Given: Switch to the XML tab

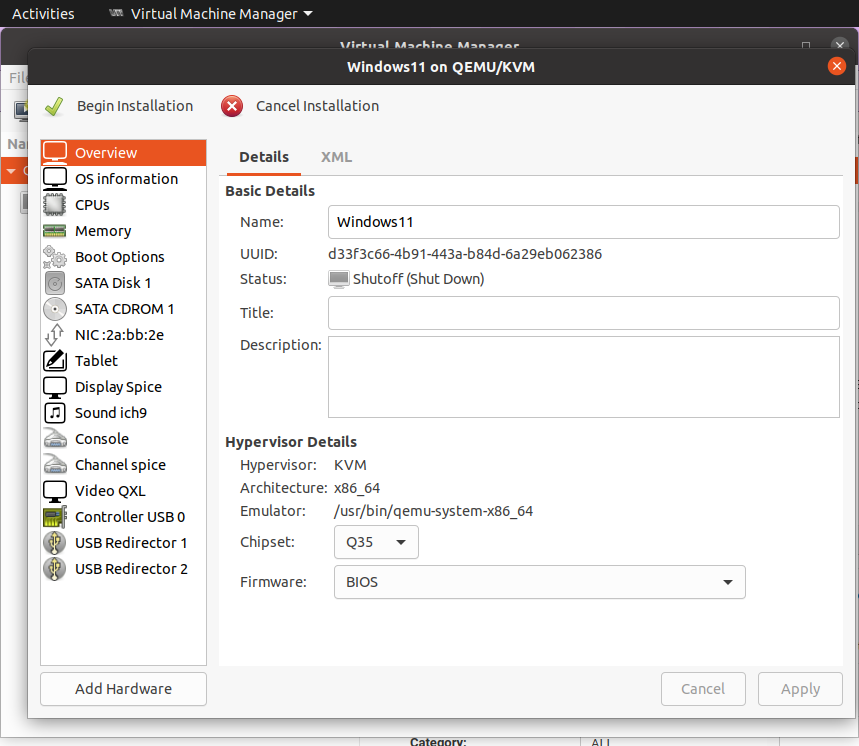Looking at the screenshot, I should tap(336, 157).
